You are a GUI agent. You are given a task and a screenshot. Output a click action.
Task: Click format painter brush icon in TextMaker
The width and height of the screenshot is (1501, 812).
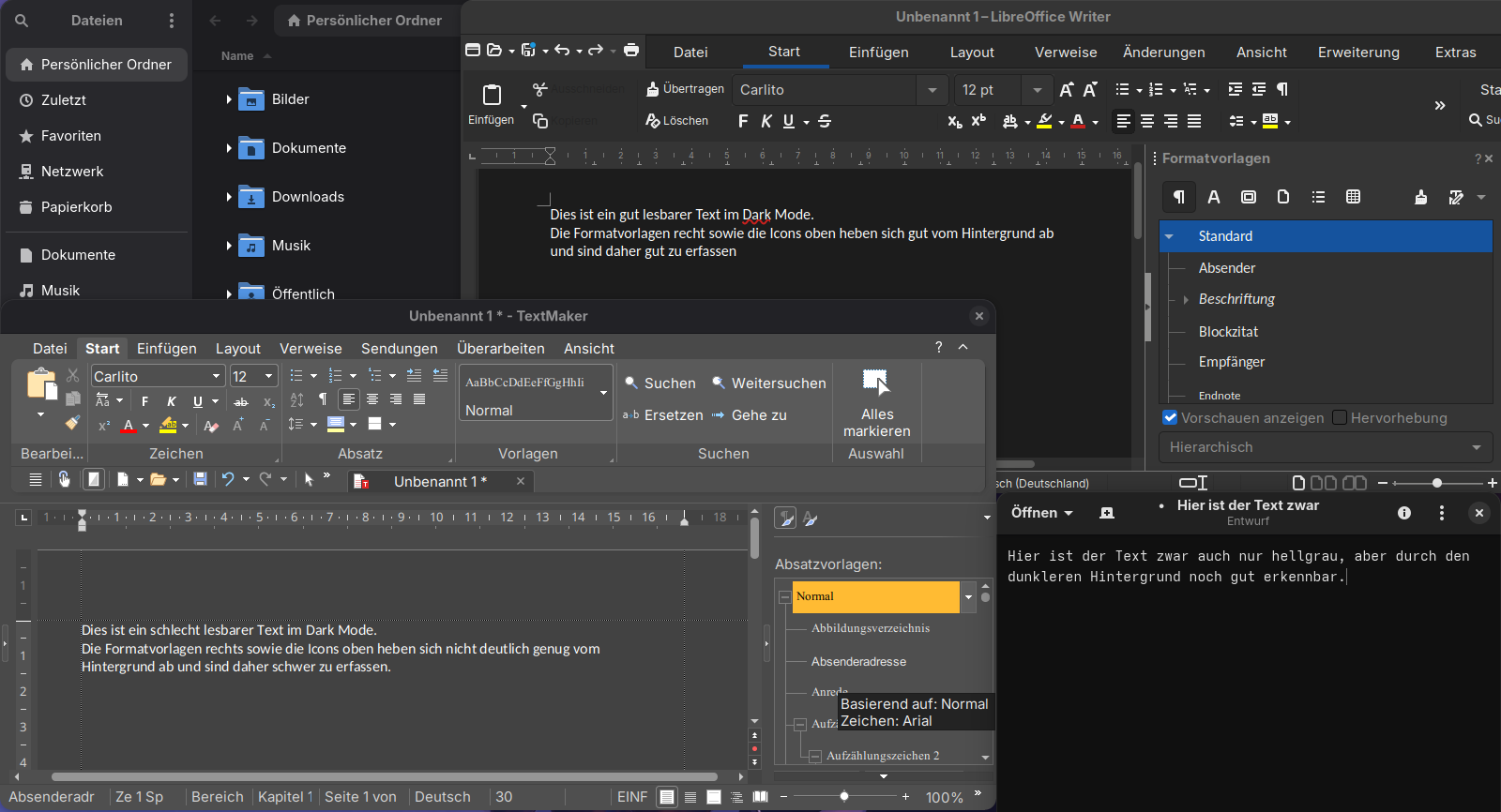click(72, 423)
